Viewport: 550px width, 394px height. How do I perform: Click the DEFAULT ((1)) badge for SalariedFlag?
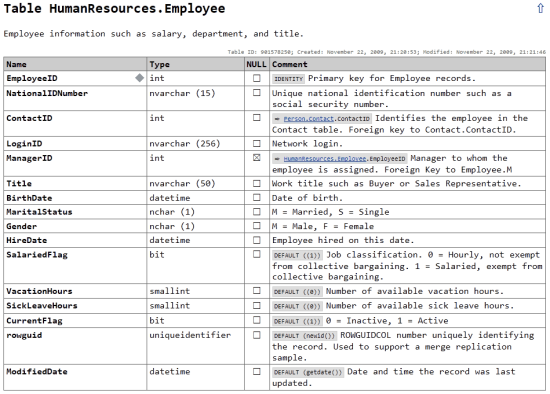coord(297,255)
